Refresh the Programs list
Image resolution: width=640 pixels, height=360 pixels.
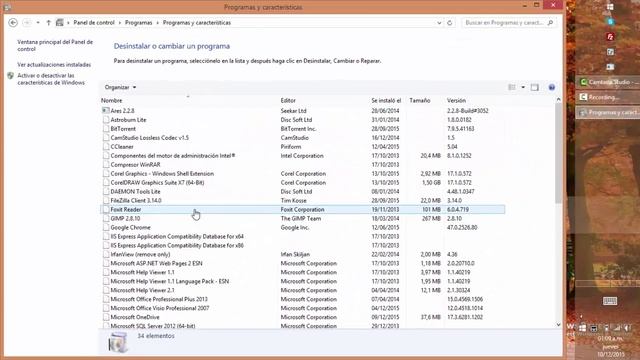point(450,23)
